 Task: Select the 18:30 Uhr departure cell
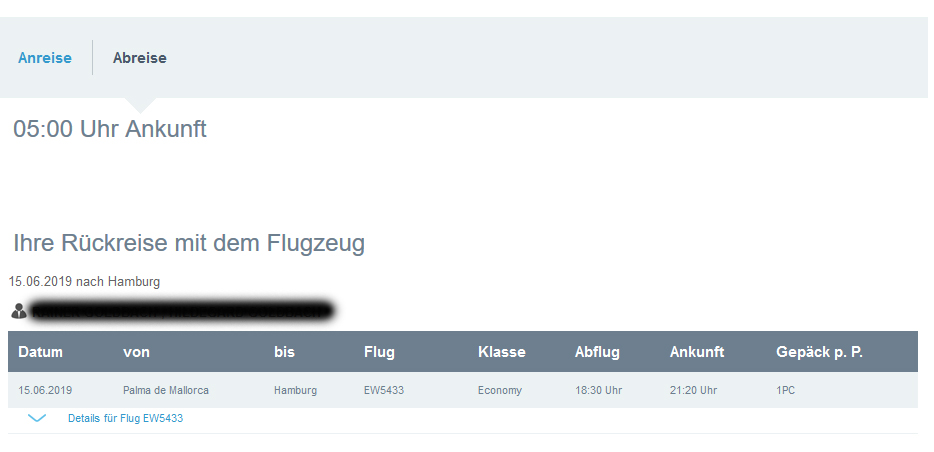pos(598,390)
